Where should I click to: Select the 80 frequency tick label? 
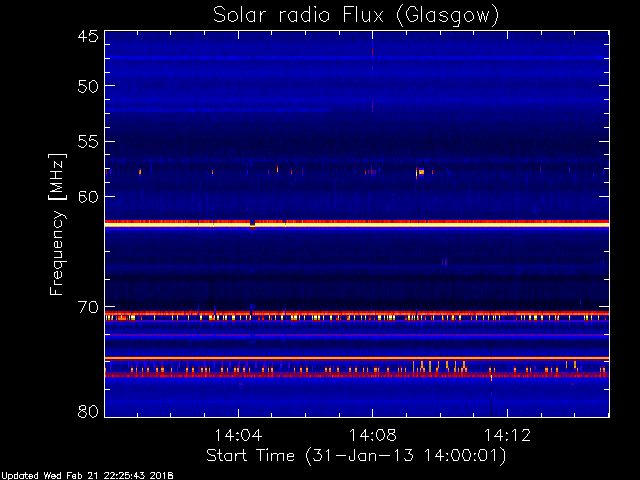click(x=88, y=411)
